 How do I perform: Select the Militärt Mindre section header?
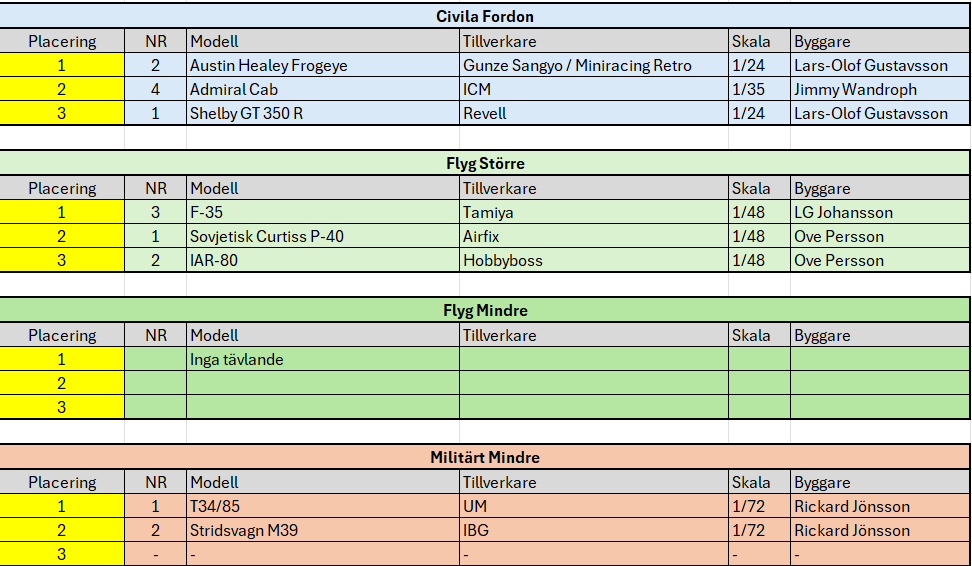coord(485,457)
